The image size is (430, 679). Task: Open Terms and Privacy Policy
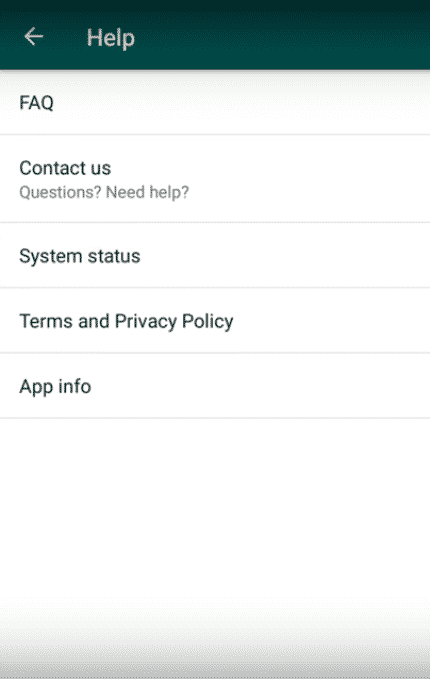(x=215, y=321)
